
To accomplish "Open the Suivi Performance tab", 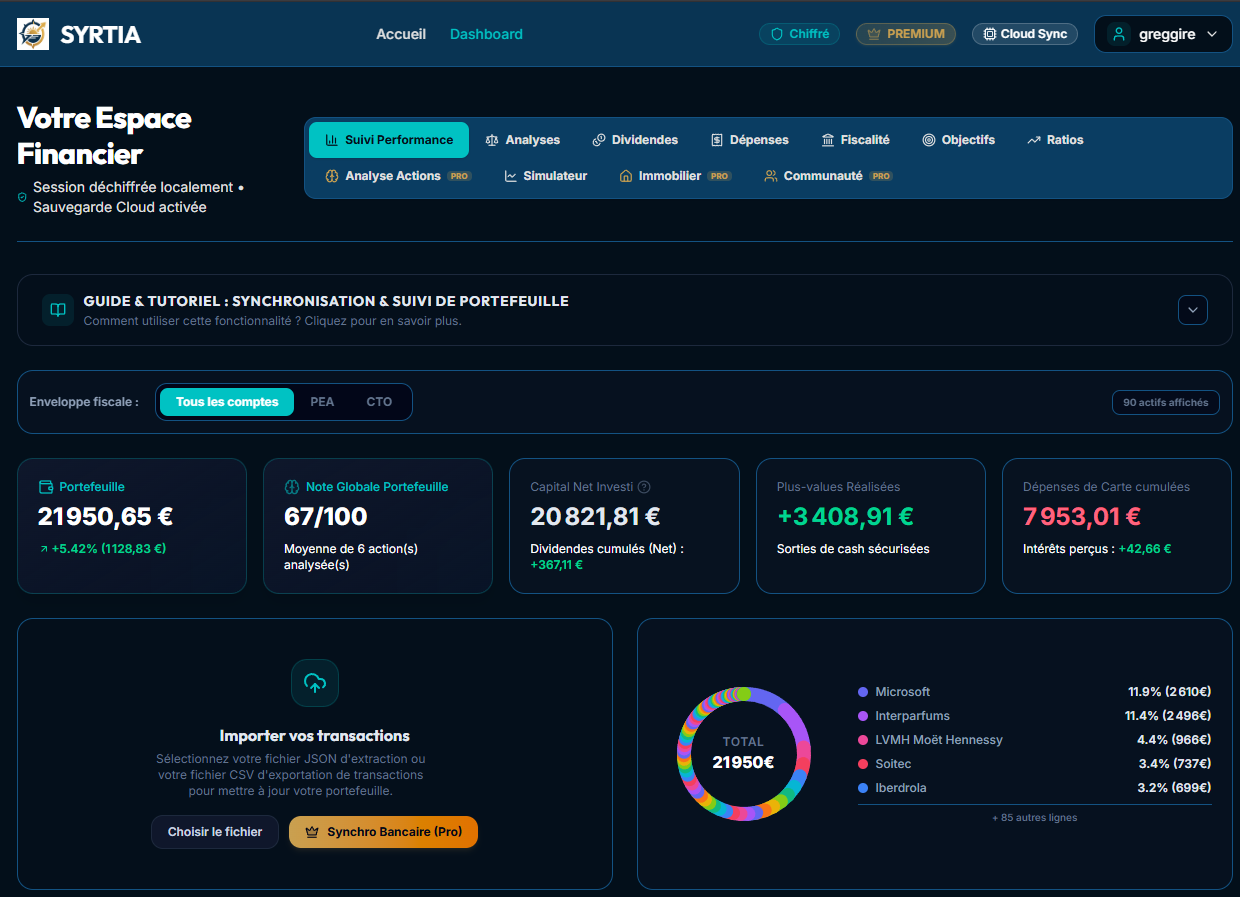I will 389,140.
